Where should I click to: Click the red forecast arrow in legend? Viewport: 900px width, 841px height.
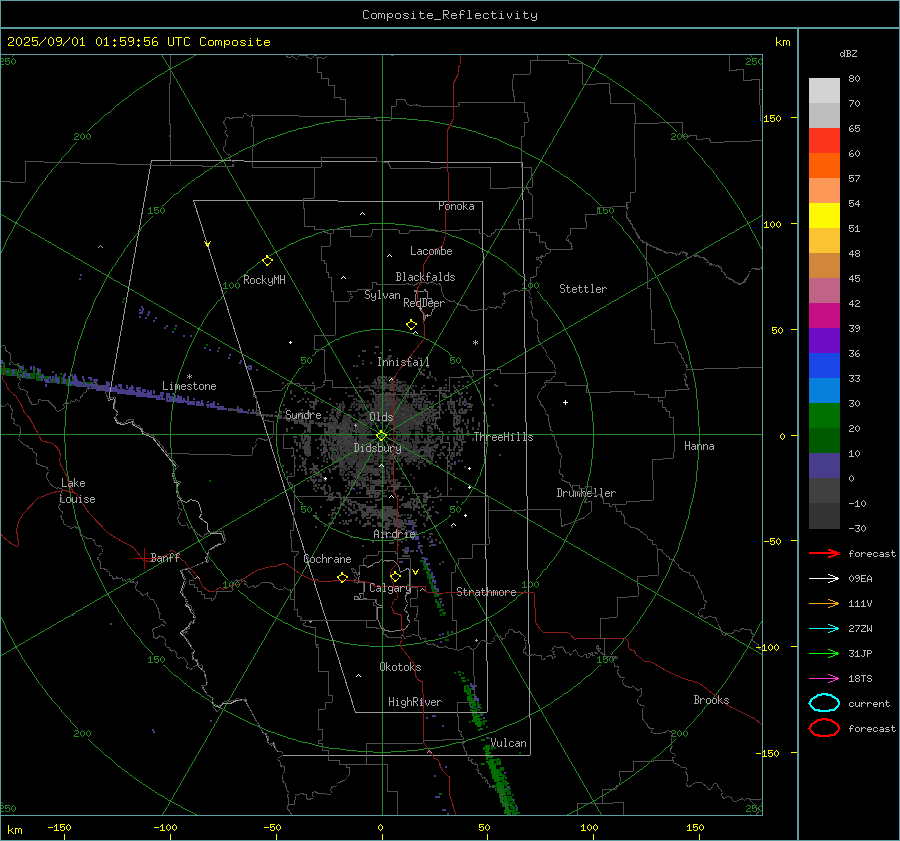click(x=824, y=553)
